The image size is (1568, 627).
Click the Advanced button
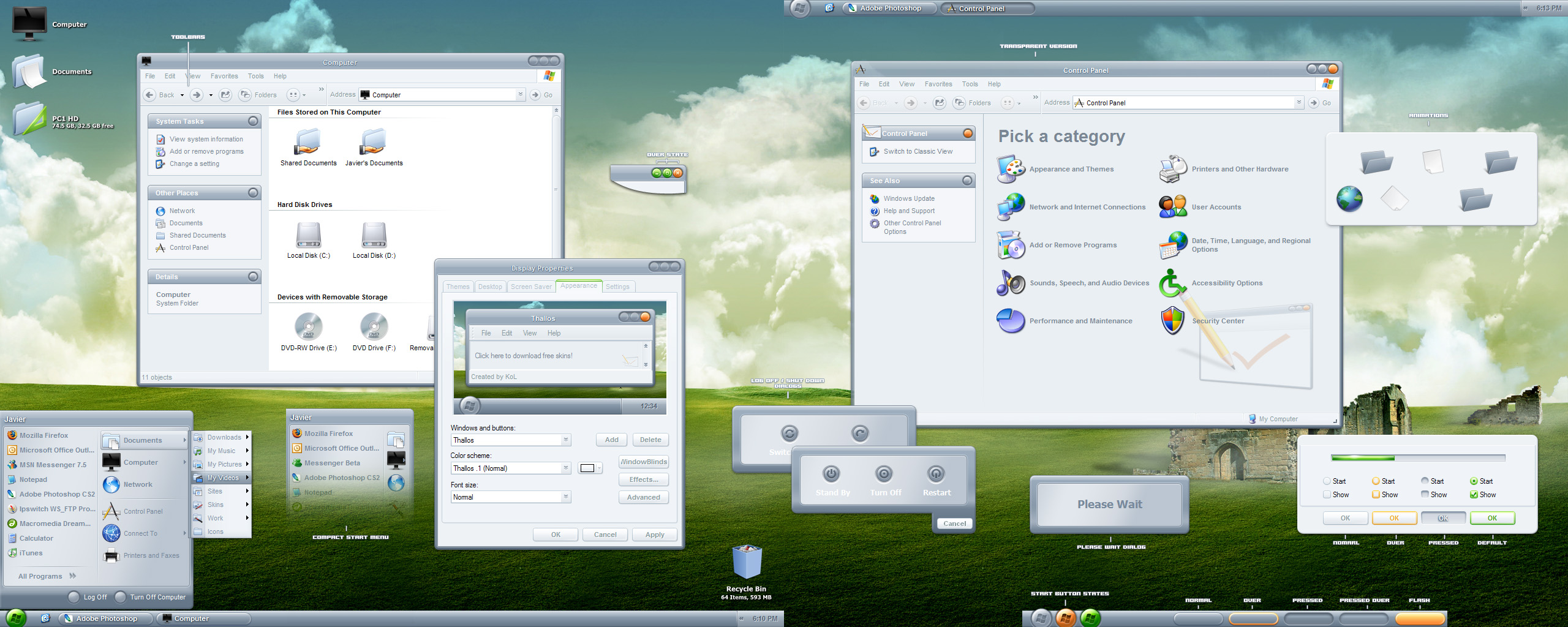pos(644,497)
